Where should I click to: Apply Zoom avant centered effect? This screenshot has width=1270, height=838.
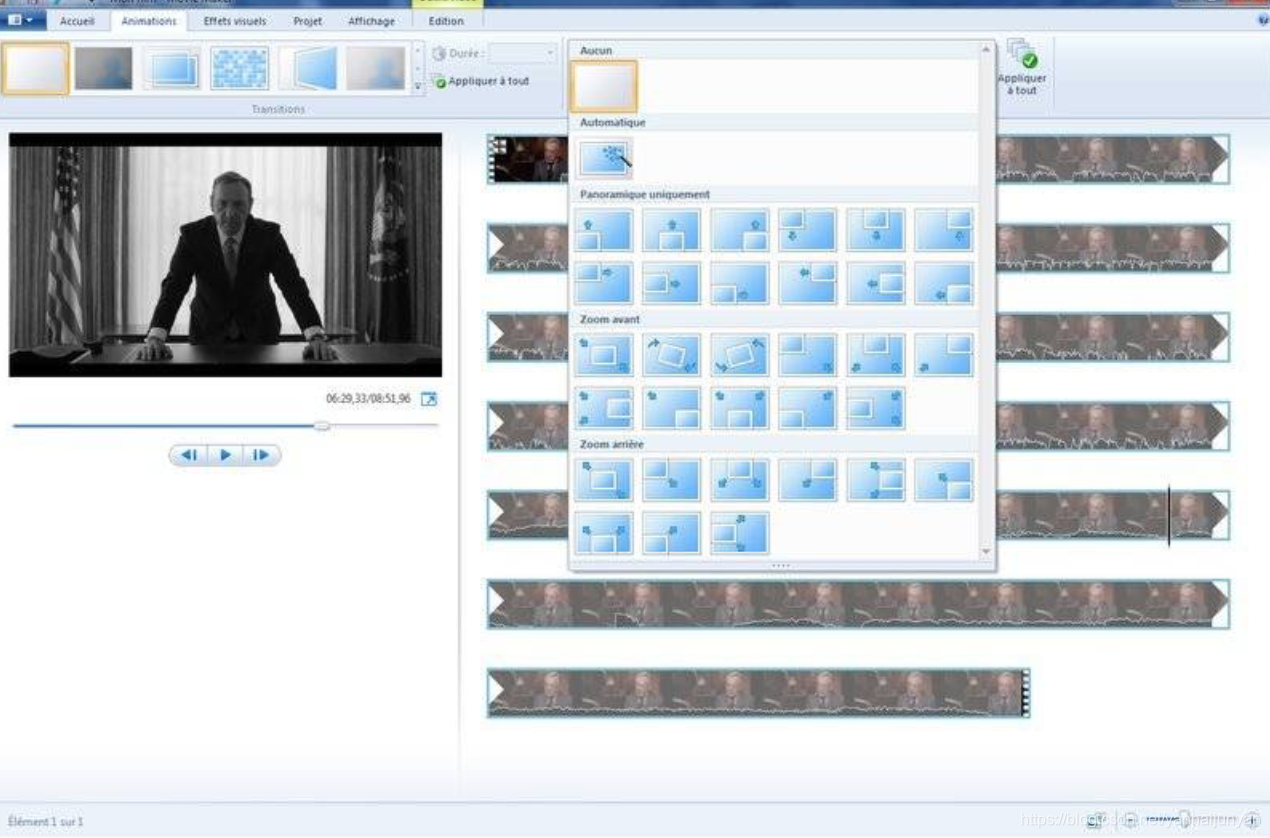pyautogui.click(x=604, y=355)
